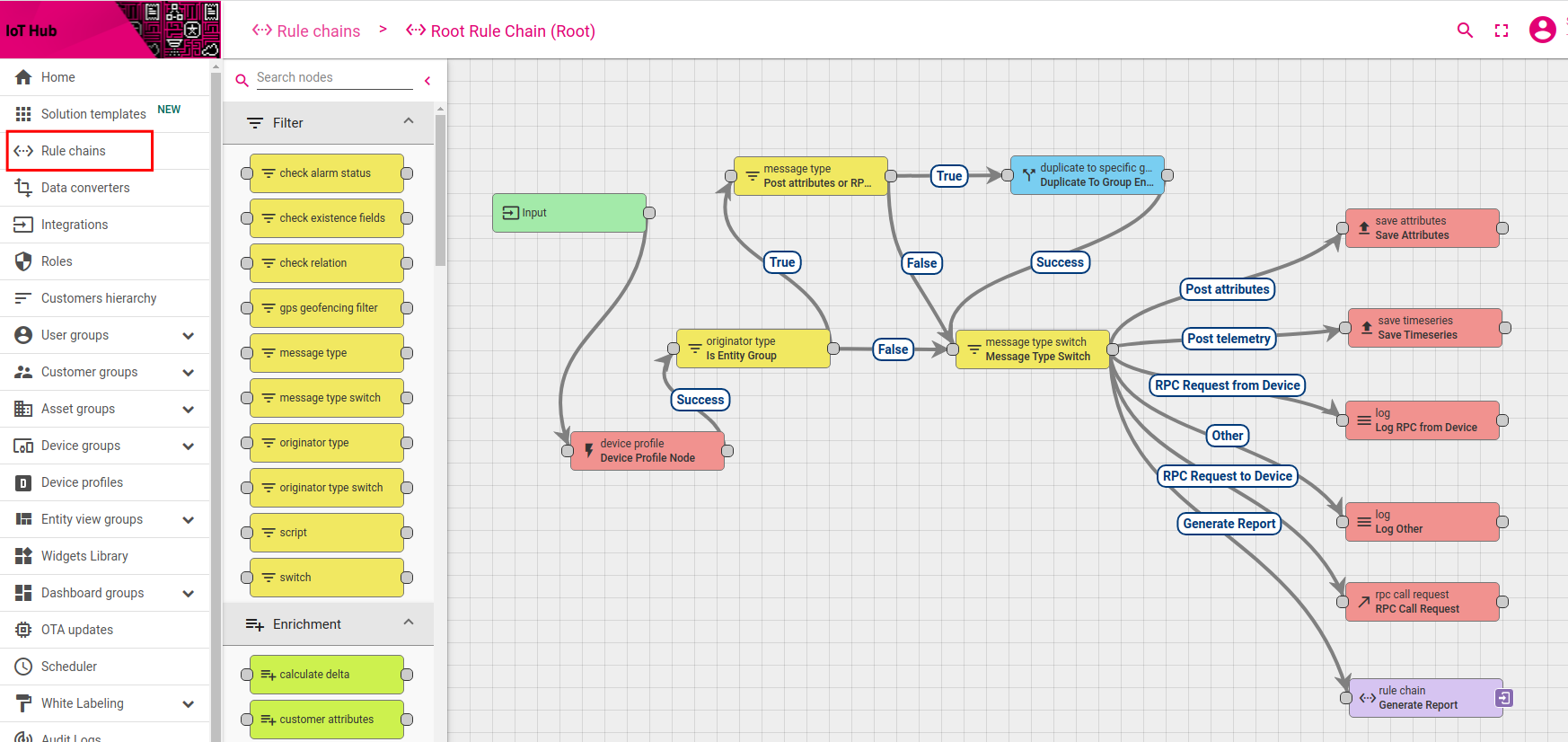The width and height of the screenshot is (1568, 742).
Task: Open Generate Report rule chain link icon
Action: pyautogui.click(x=1504, y=698)
